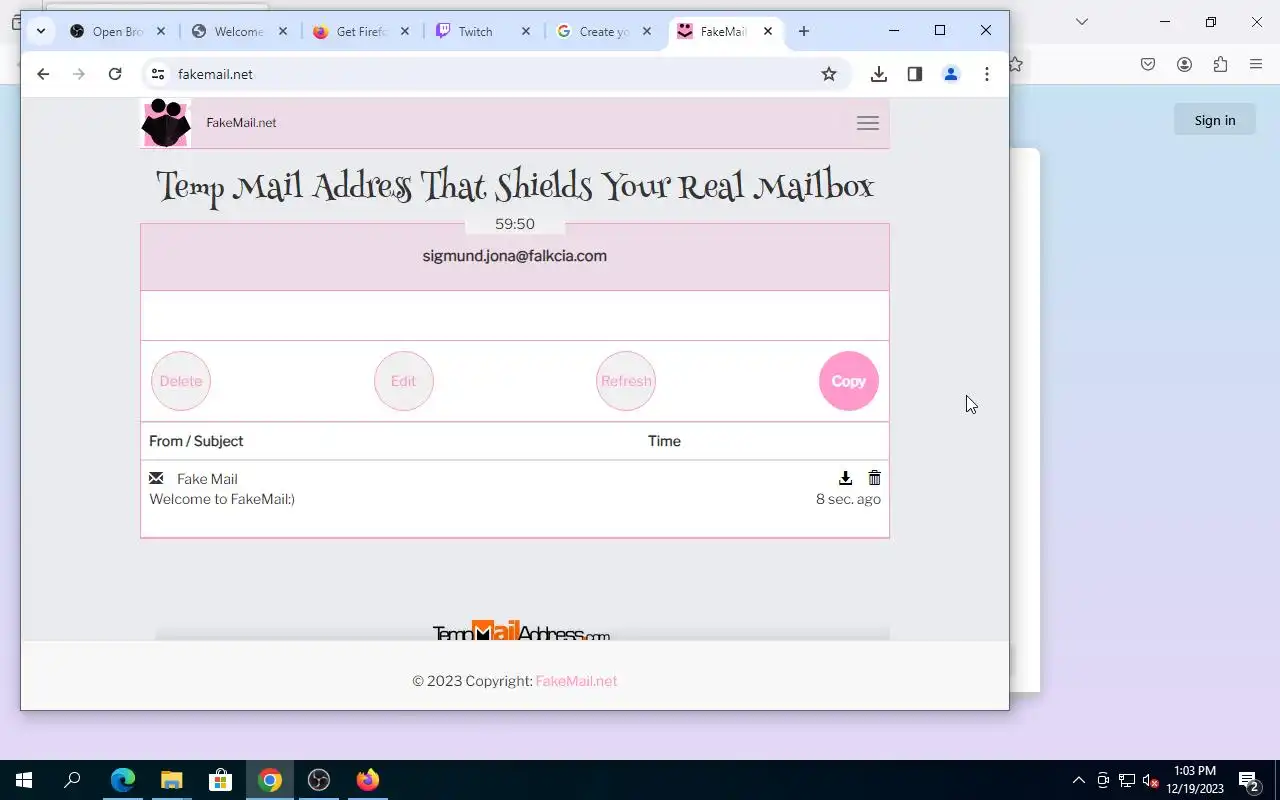The height and width of the screenshot is (800, 1280).
Task: Show hidden system tray icons
Action: (x=1079, y=780)
